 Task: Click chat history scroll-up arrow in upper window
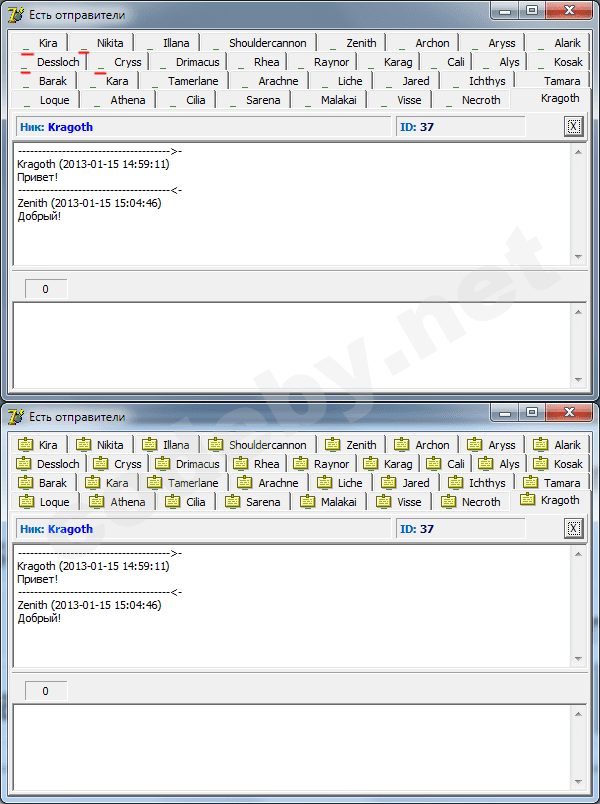click(578, 152)
